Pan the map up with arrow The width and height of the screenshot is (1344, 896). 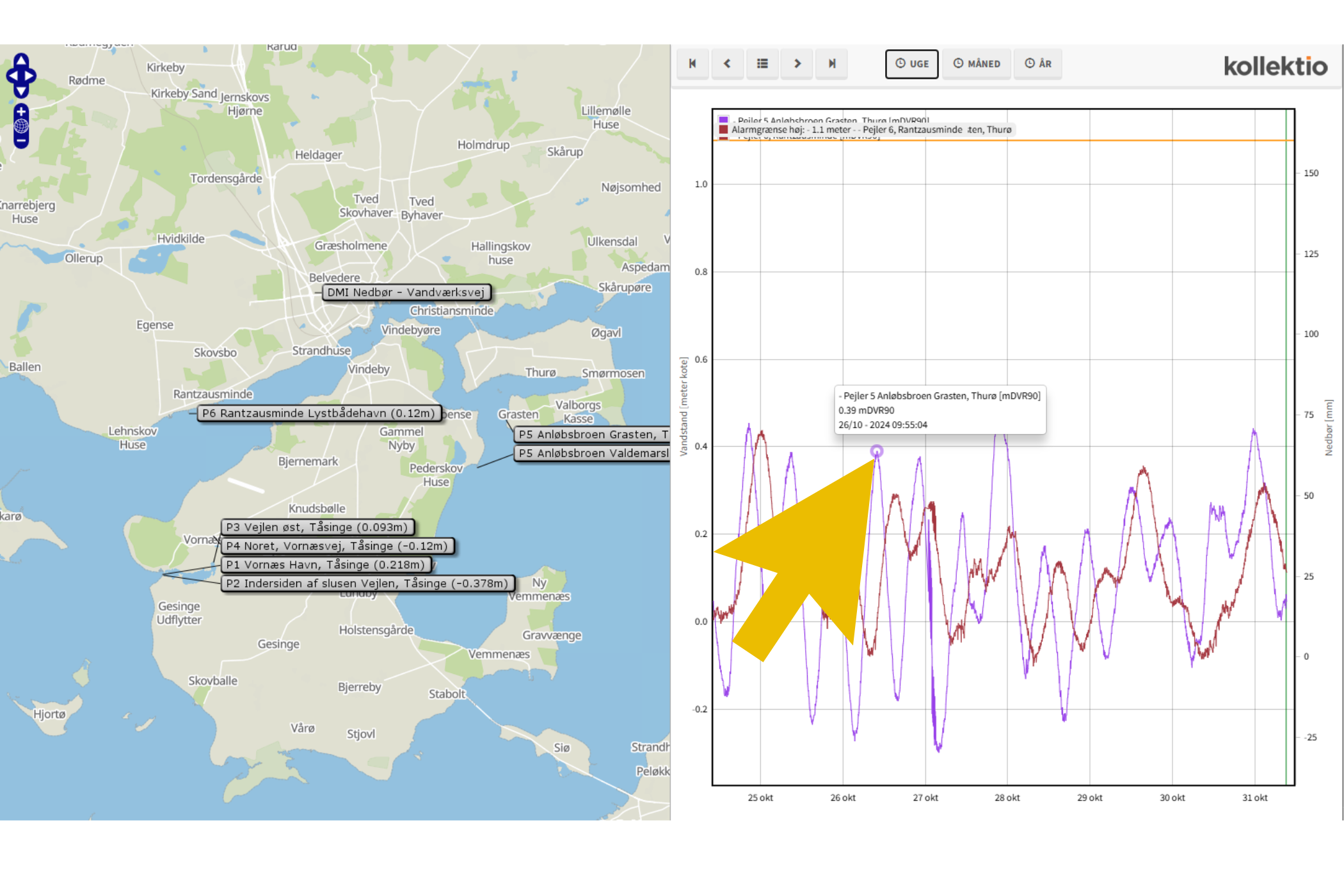point(21,61)
